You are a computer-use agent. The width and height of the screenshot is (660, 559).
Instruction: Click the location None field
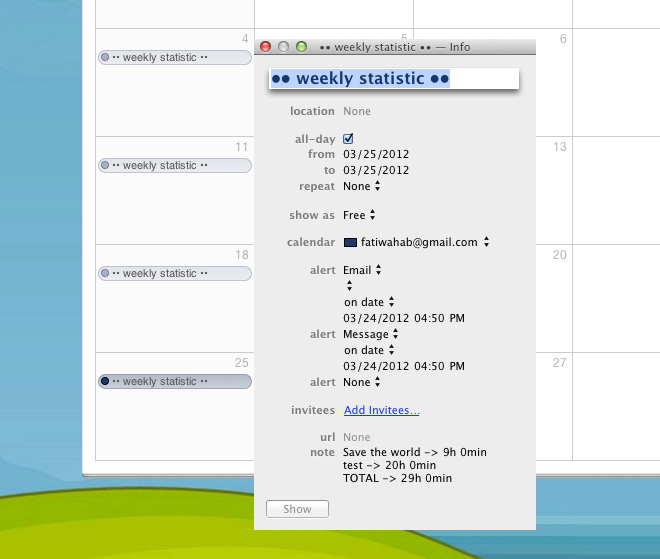(357, 111)
